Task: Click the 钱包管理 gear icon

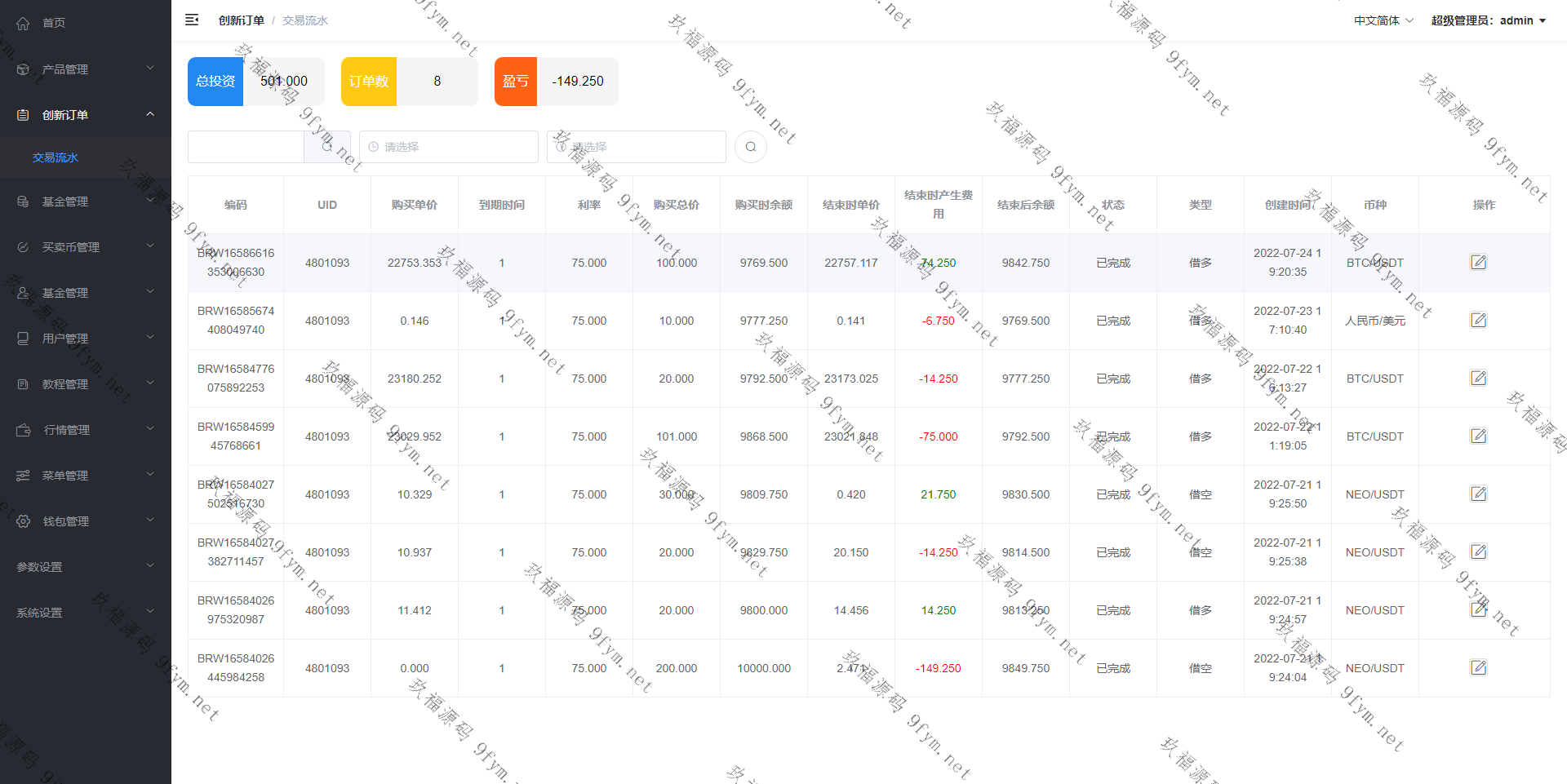Action: tap(23, 521)
